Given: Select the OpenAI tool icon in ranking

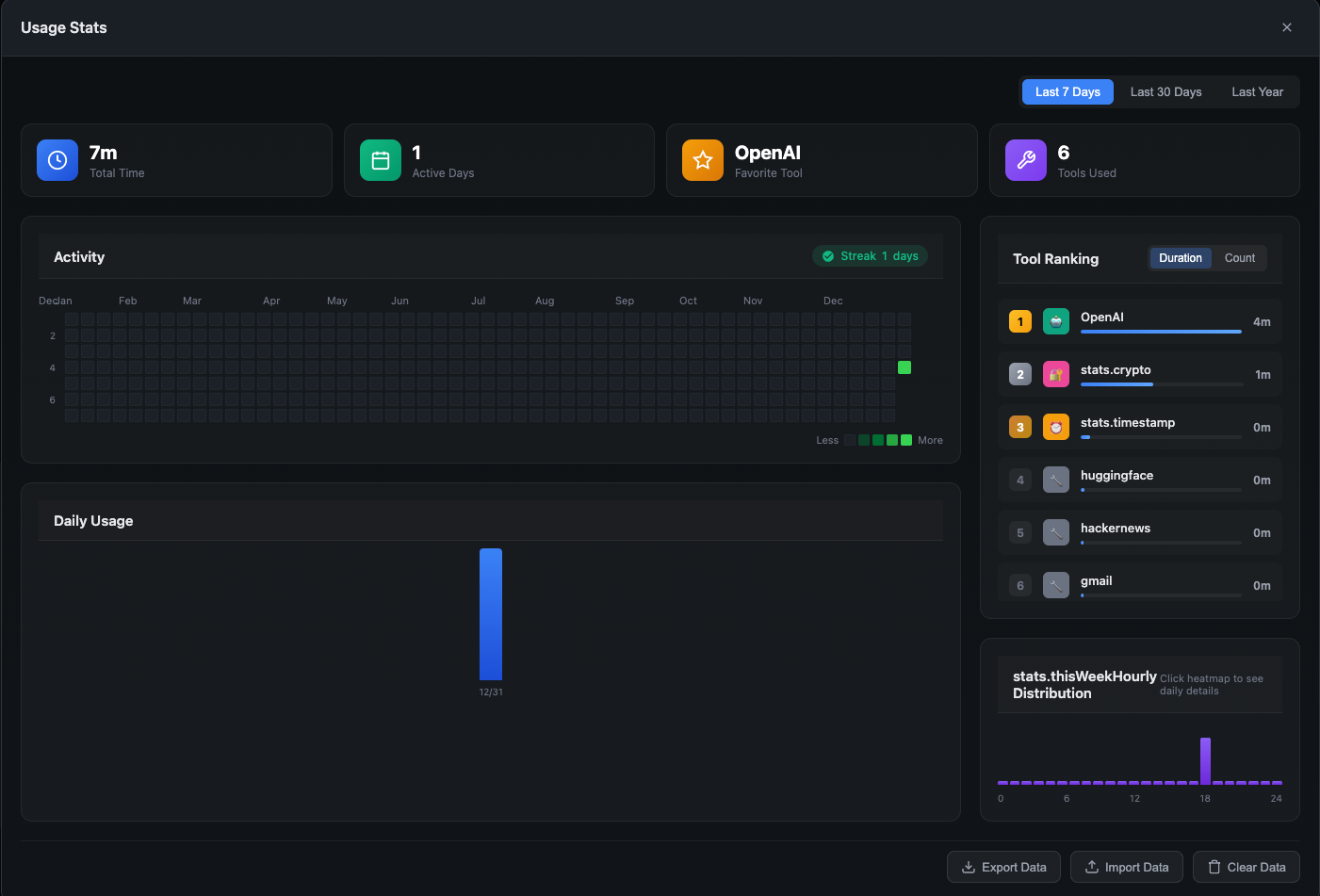Looking at the screenshot, I should tap(1055, 320).
